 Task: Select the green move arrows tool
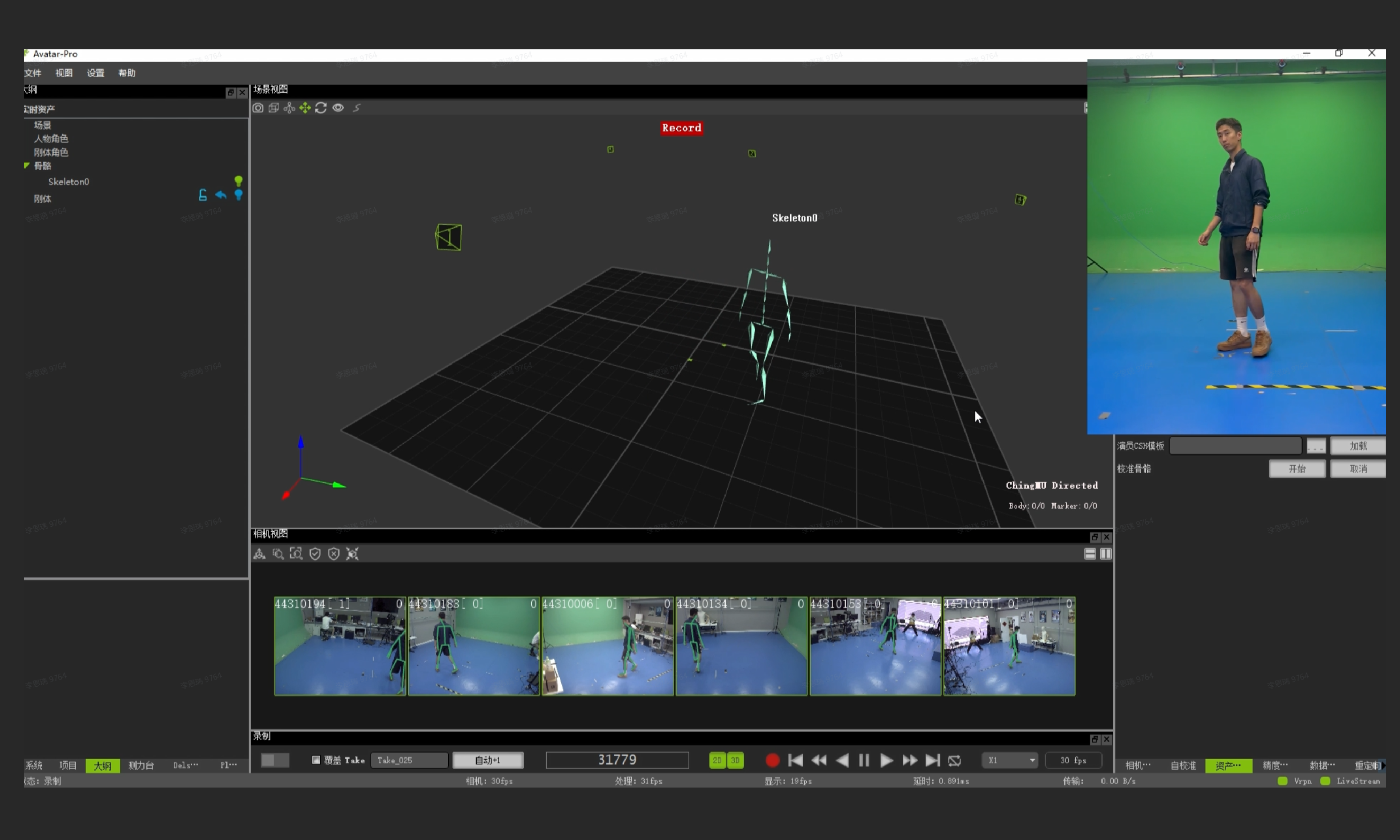pyautogui.click(x=305, y=107)
